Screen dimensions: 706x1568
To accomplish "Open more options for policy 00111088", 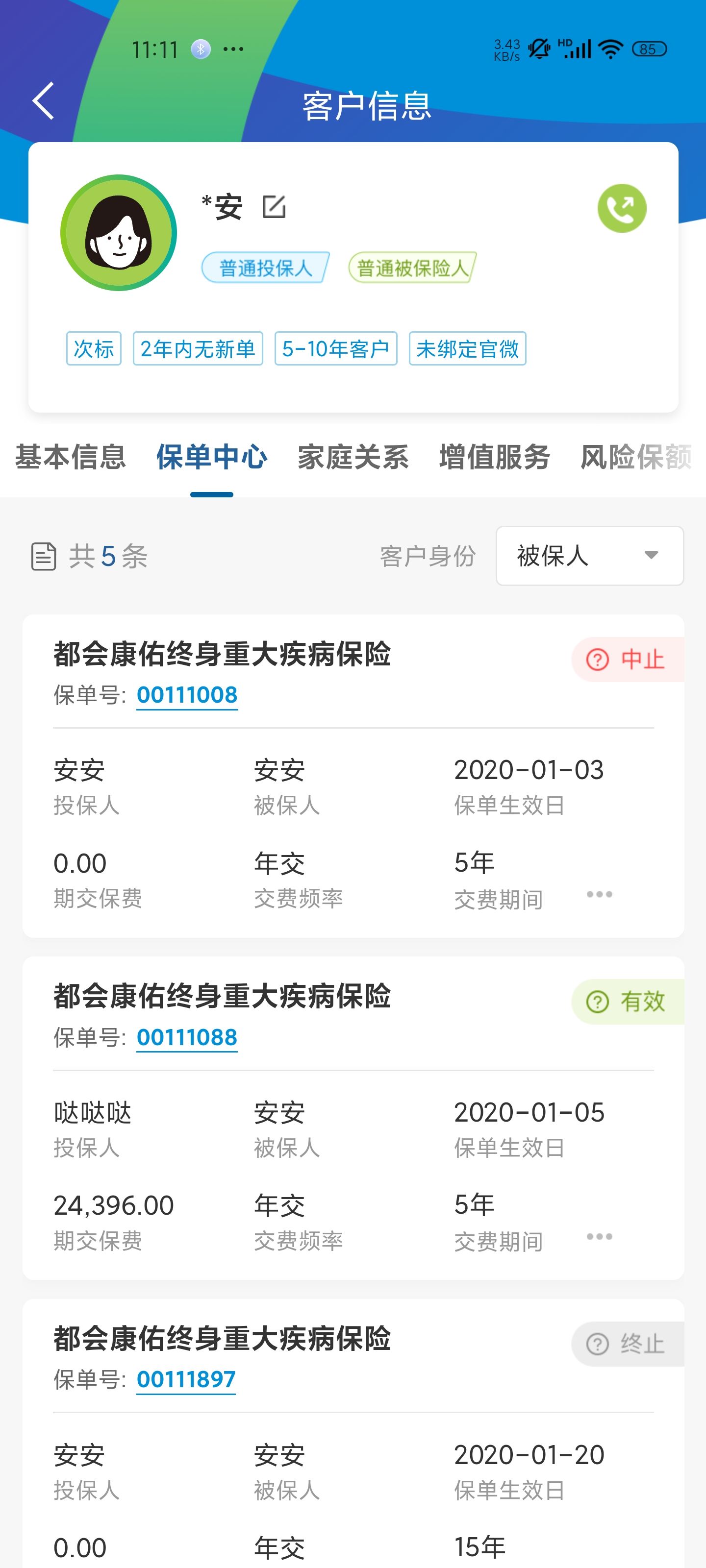I will tap(600, 1236).
